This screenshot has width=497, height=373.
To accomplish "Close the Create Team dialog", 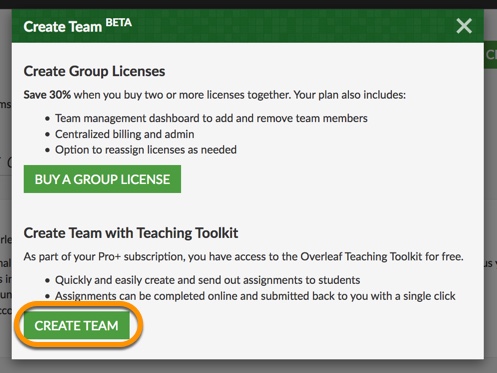I will pos(464,26).
